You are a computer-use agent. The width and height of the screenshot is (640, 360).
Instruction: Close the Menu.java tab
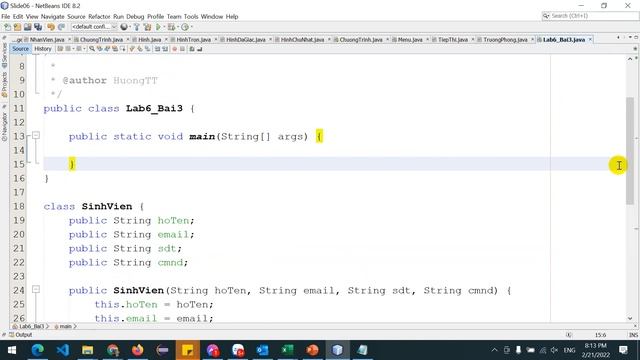click(427, 40)
